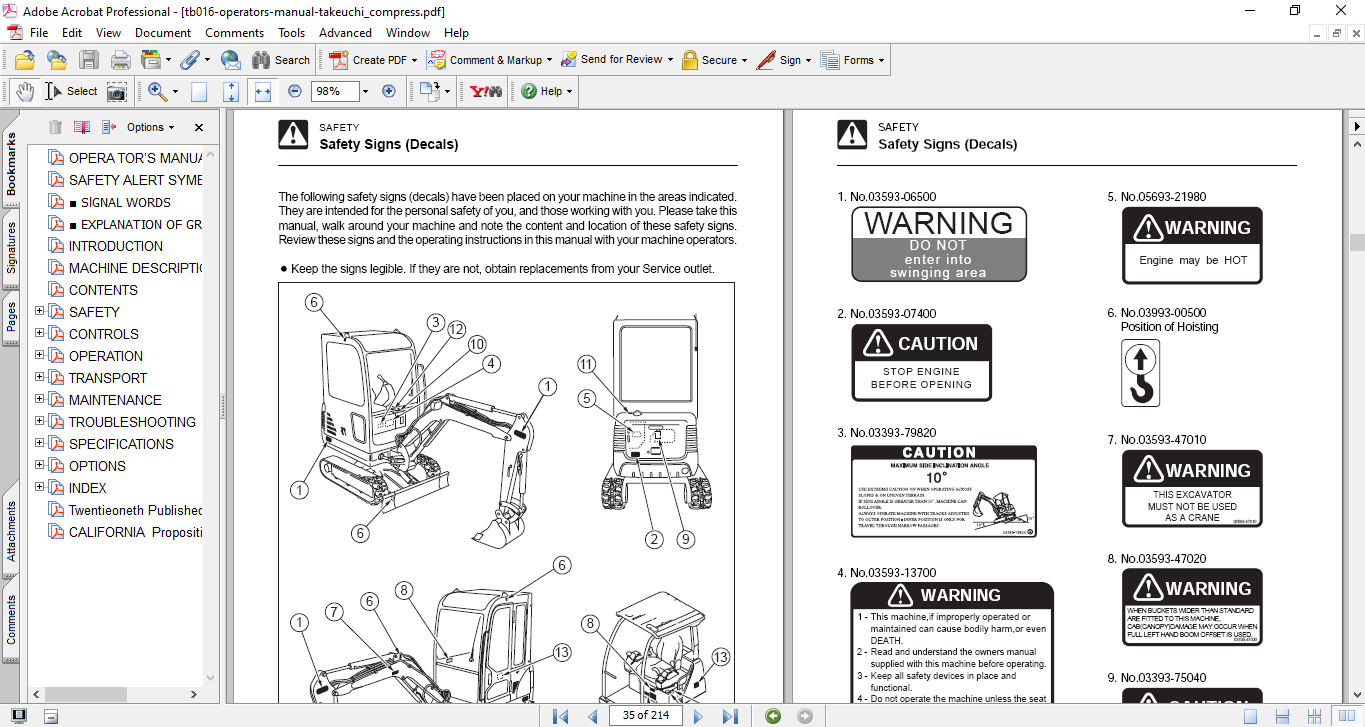Image resolution: width=1365 pixels, height=727 pixels.
Task: Open the Document menu
Action: (163, 33)
